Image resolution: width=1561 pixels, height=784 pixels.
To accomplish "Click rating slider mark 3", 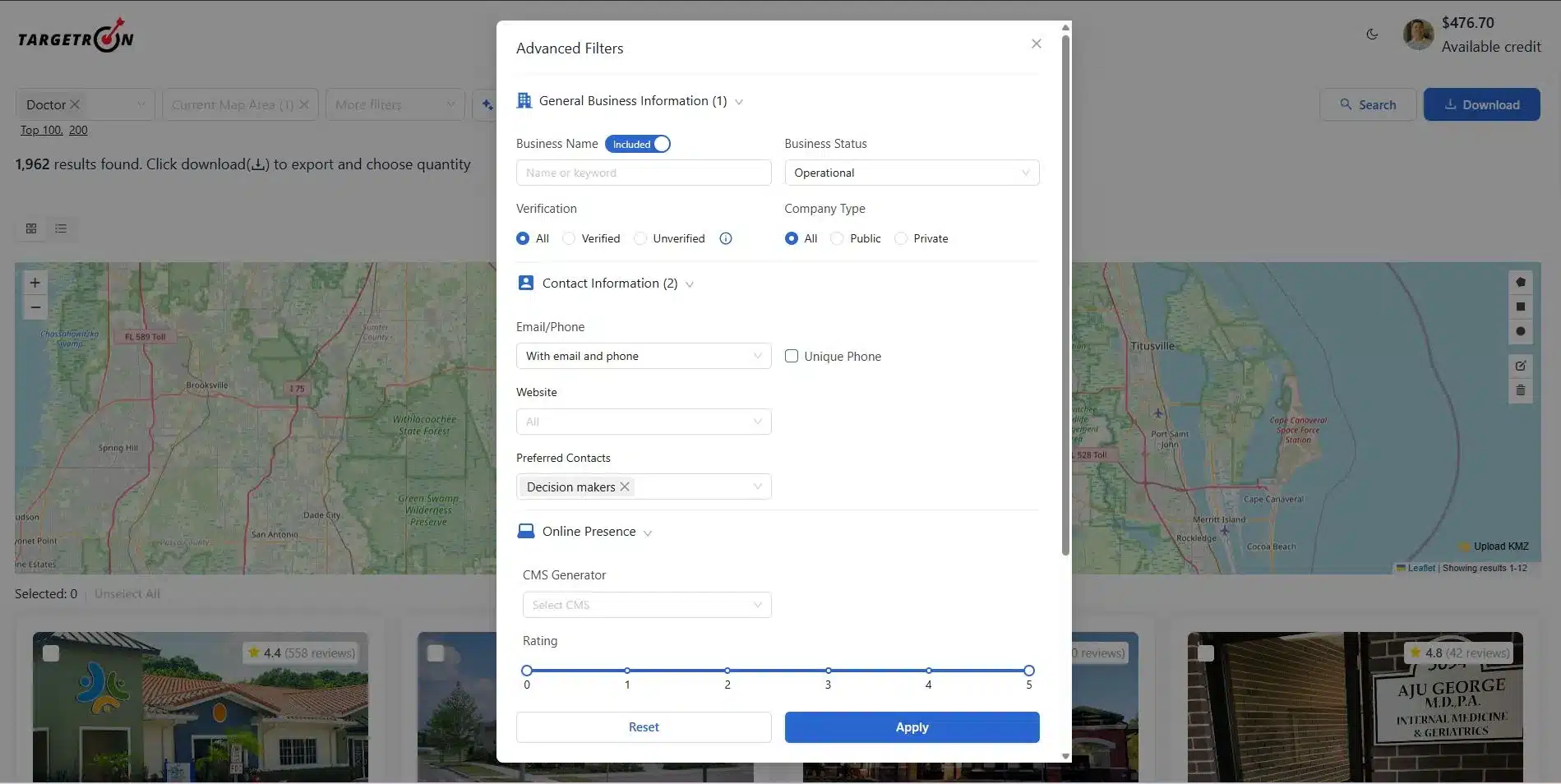I will 828,671.
